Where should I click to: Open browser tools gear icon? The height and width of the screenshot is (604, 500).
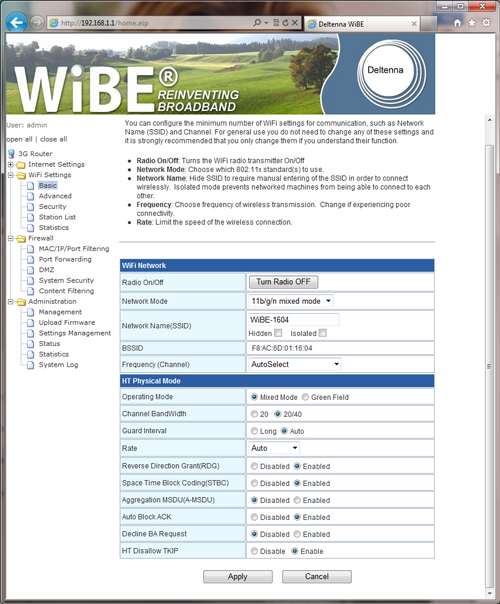pyautogui.click(x=487, y=23)
